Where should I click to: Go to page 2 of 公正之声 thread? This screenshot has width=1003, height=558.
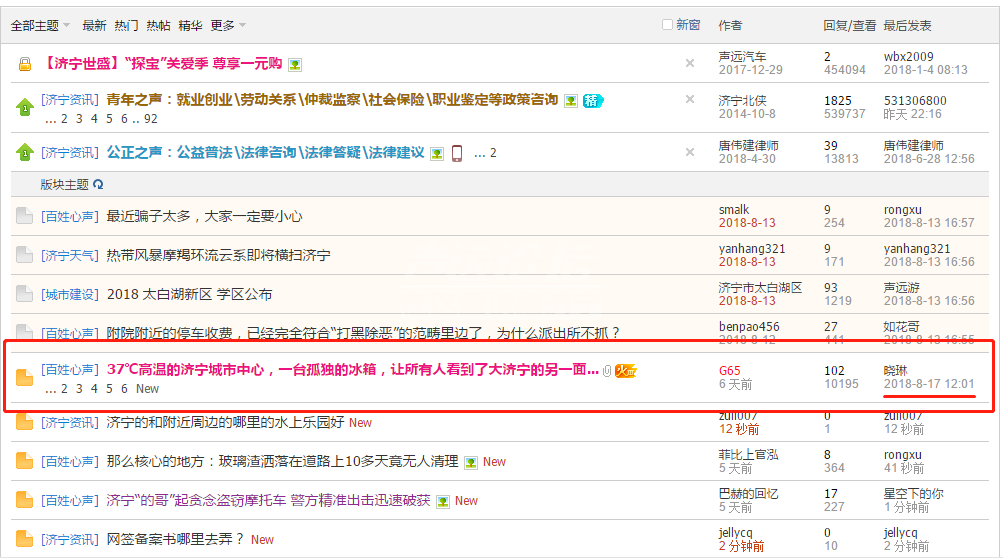[493, 153]
